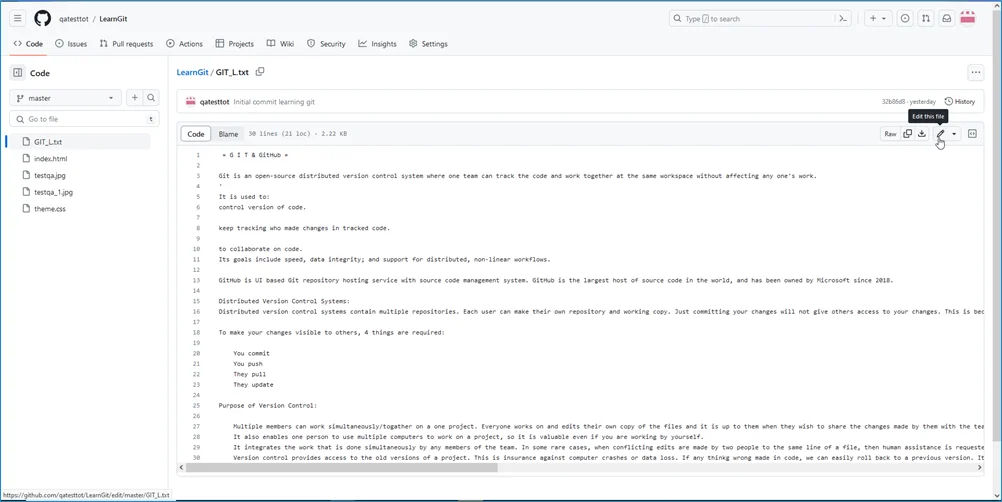
Task: Expand more edit options dropdown arrow
Action: [x=954, y=133]
